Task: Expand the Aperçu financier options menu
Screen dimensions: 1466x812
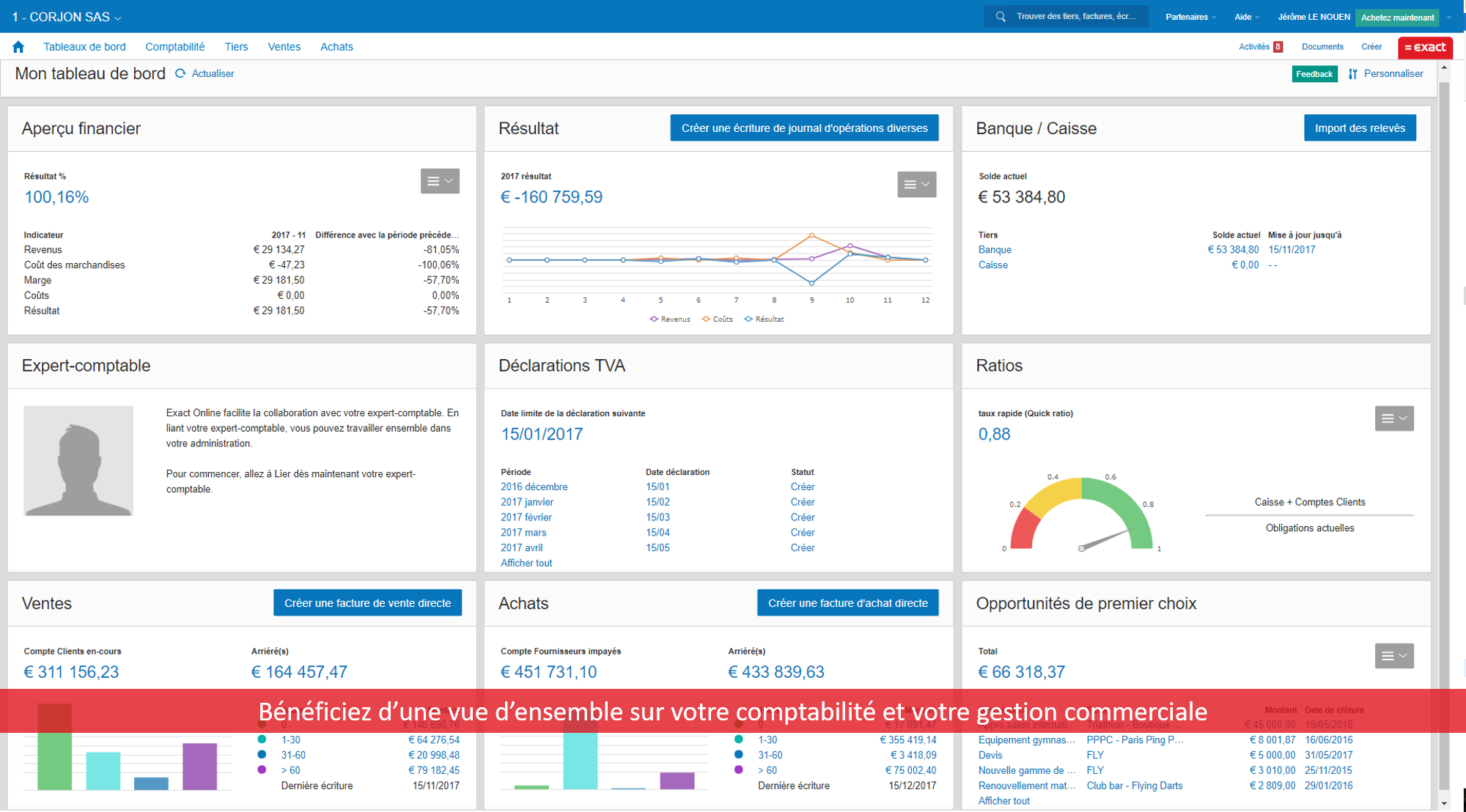Action: point(439,180)
